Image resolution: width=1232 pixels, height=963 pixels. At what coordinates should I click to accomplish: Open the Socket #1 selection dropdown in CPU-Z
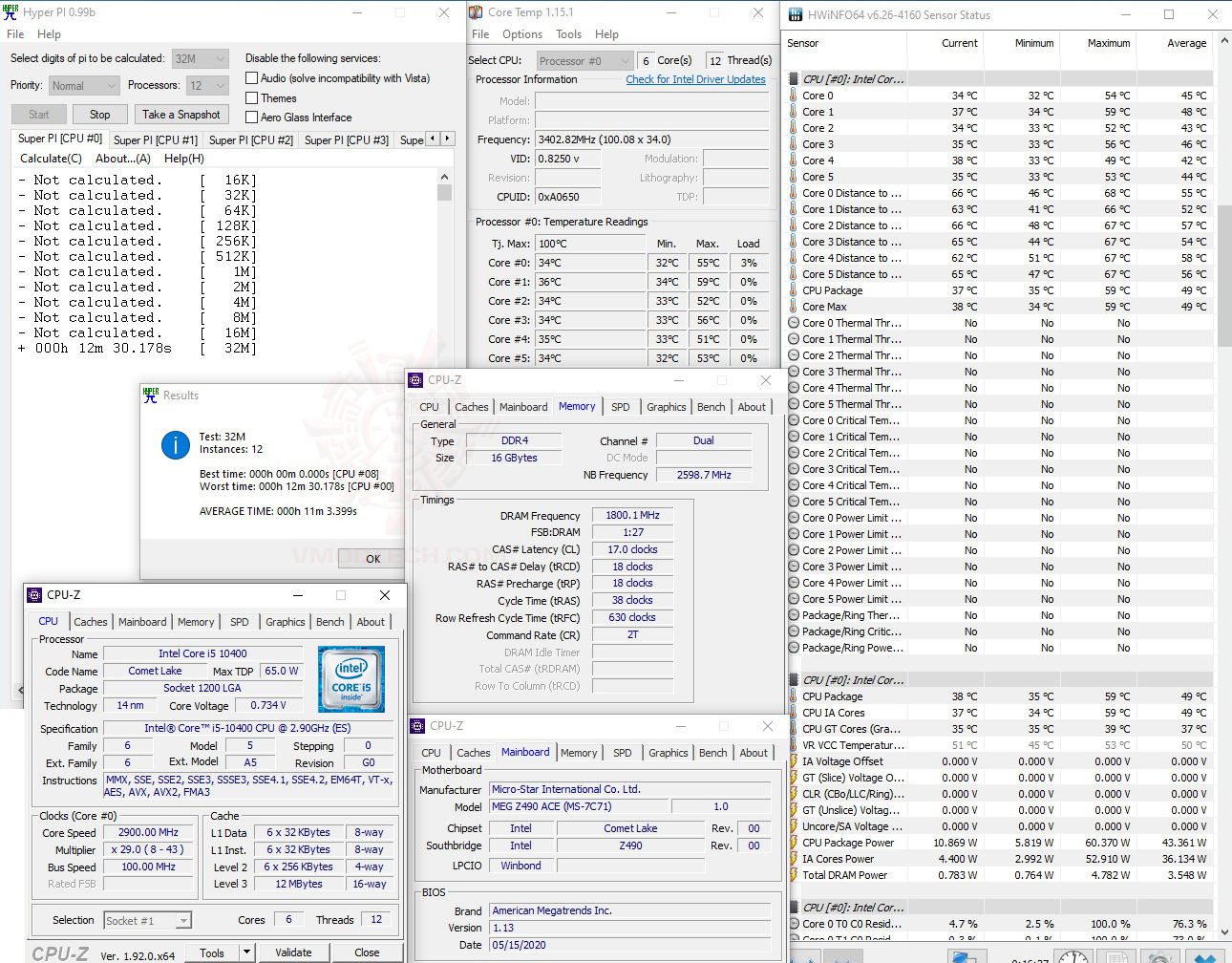tap(148, 921)
